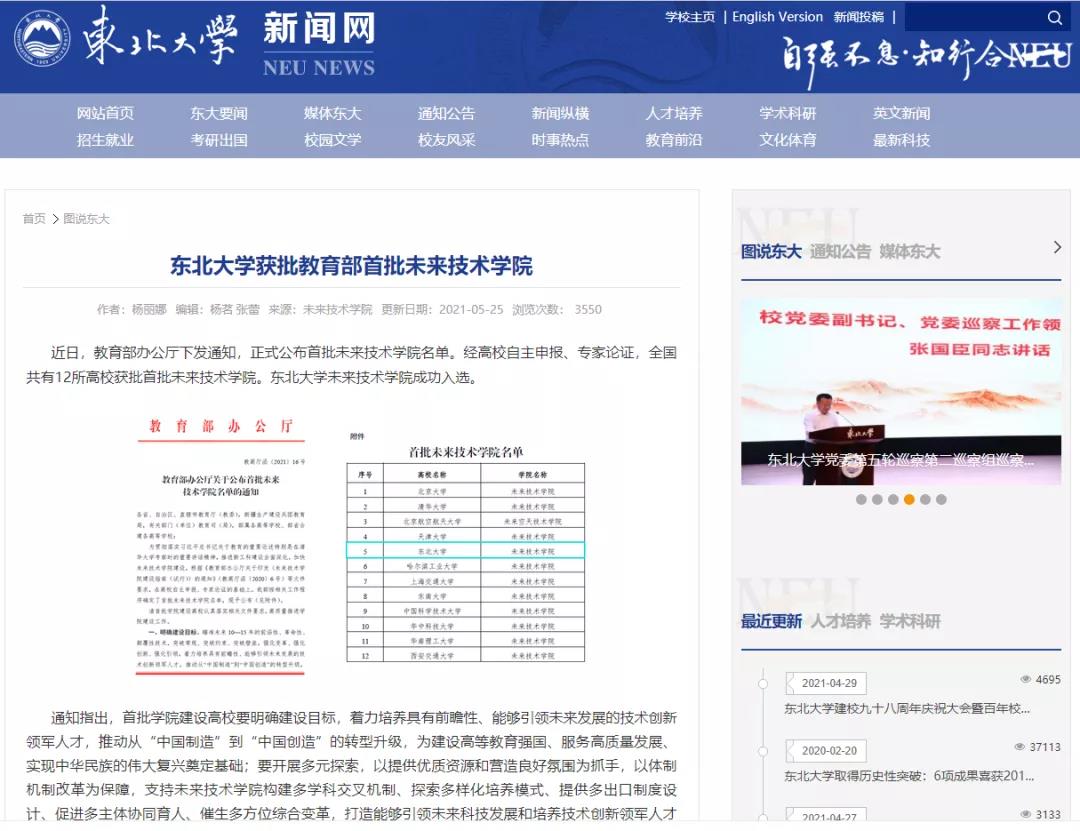The image size is (1080, 831).
Task: Open 英文新闻 navigation item
Action: (x=902, y=113)
